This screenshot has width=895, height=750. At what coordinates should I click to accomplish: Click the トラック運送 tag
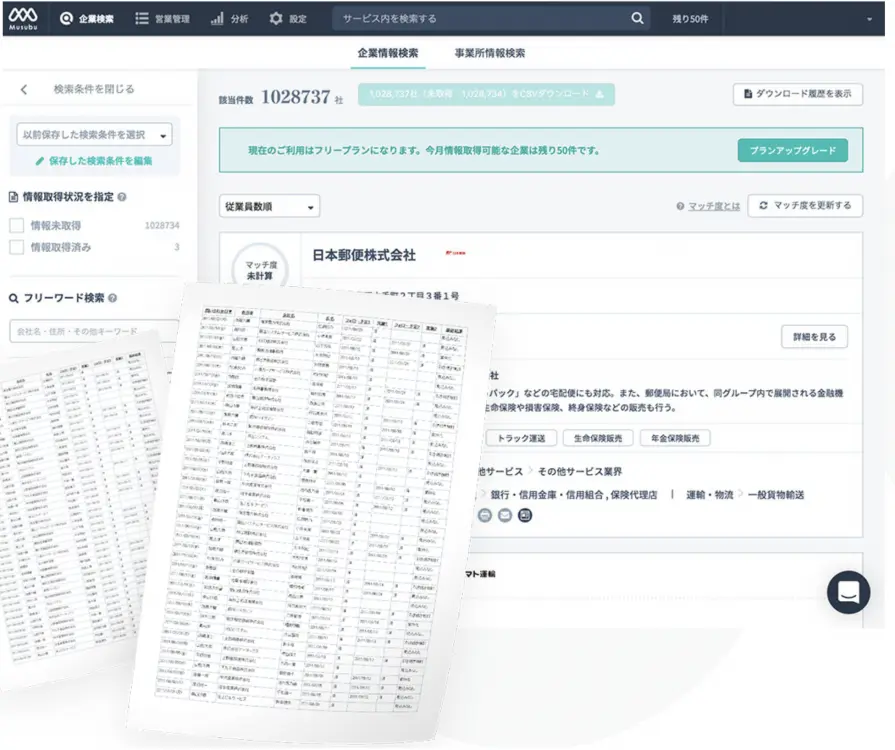521,438
